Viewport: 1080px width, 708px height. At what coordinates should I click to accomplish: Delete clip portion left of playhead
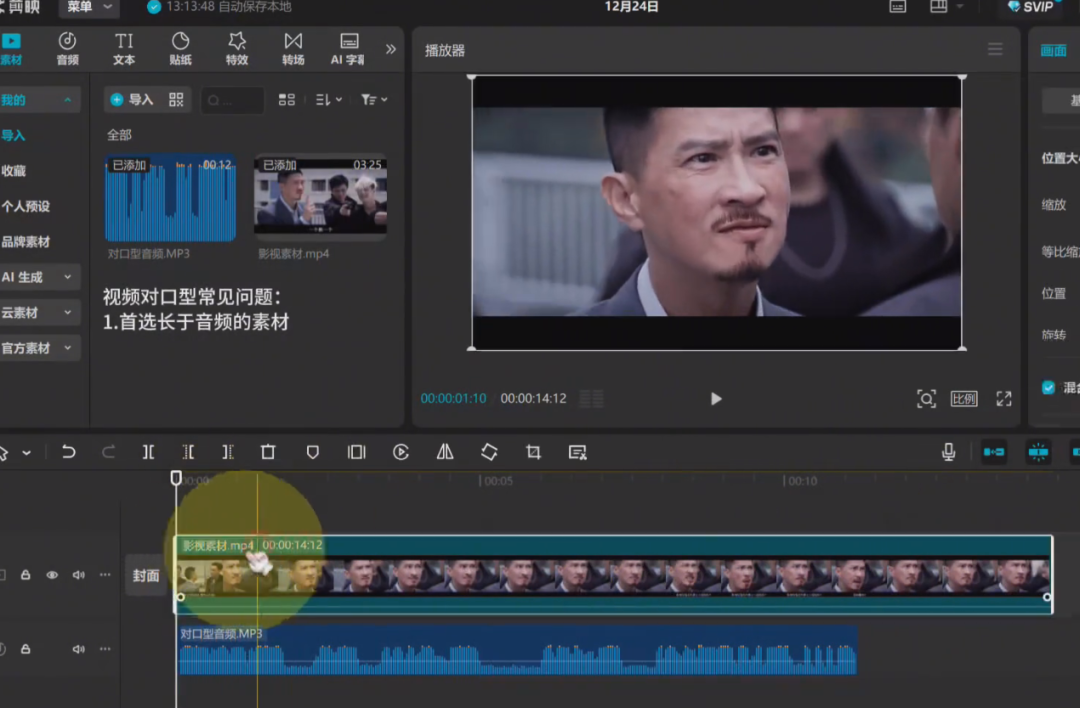coord(188,452)
